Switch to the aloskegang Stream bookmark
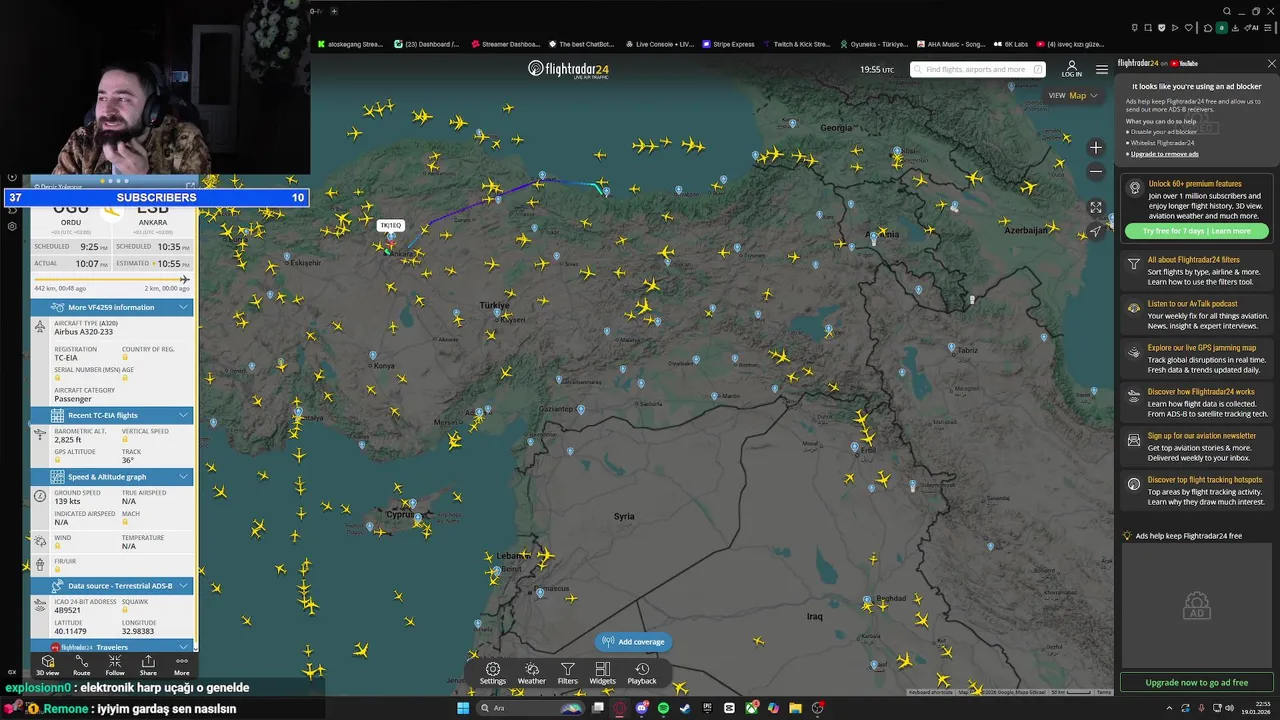1280x720 pixels. coord(350,44)
